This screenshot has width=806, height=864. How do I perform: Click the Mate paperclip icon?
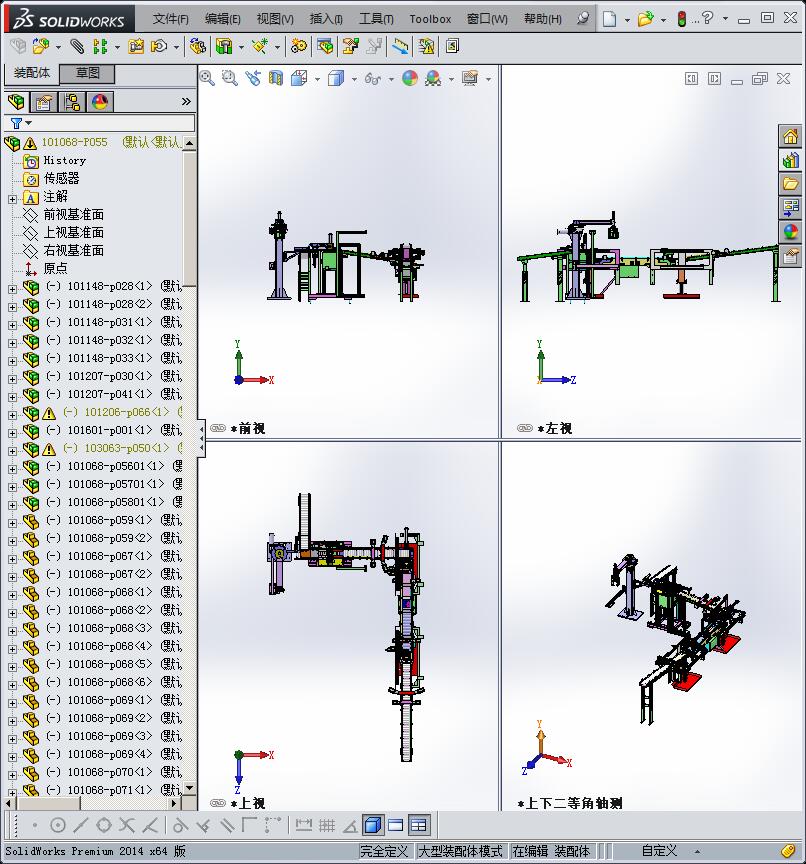77,46
